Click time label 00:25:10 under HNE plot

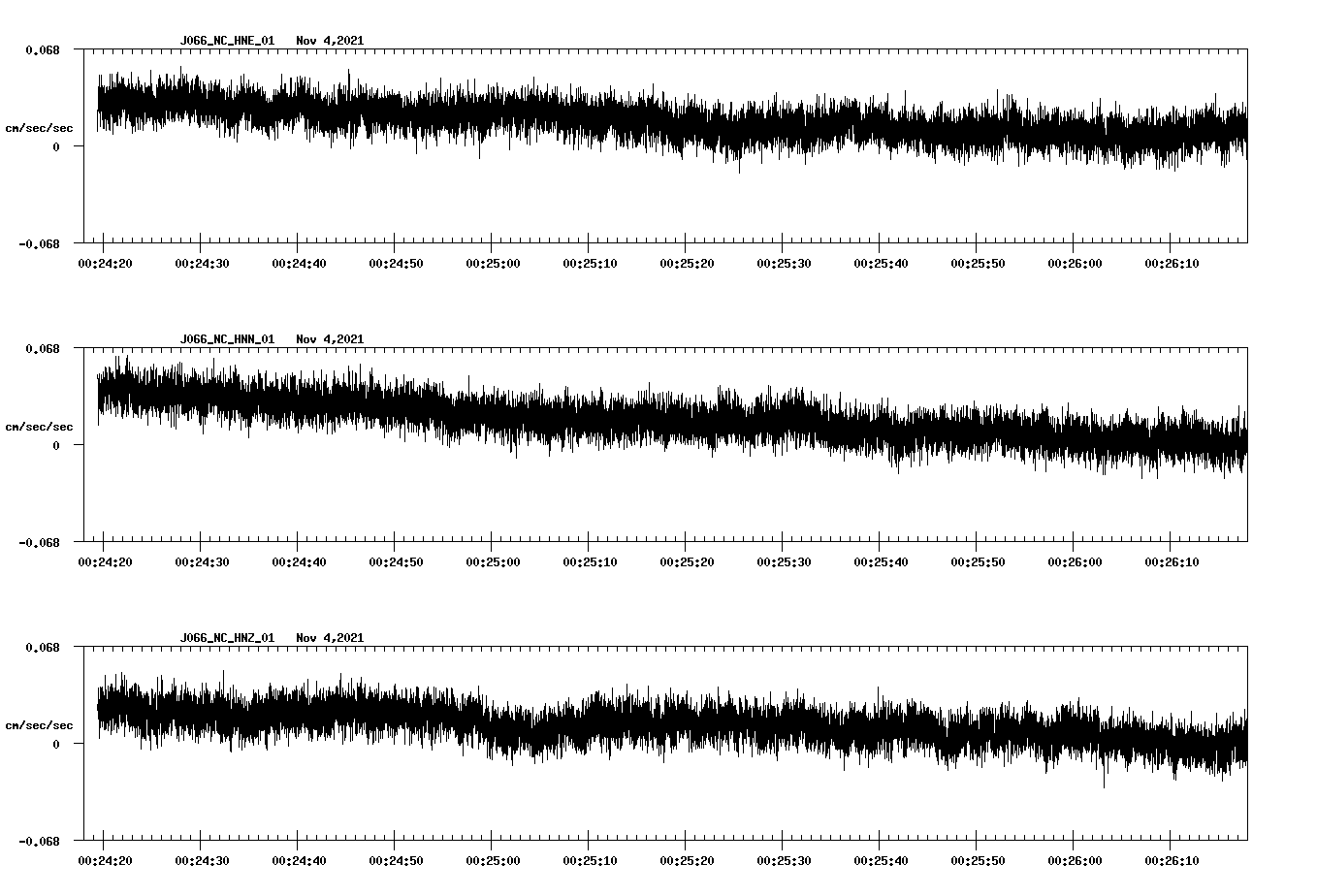[590, 264]
